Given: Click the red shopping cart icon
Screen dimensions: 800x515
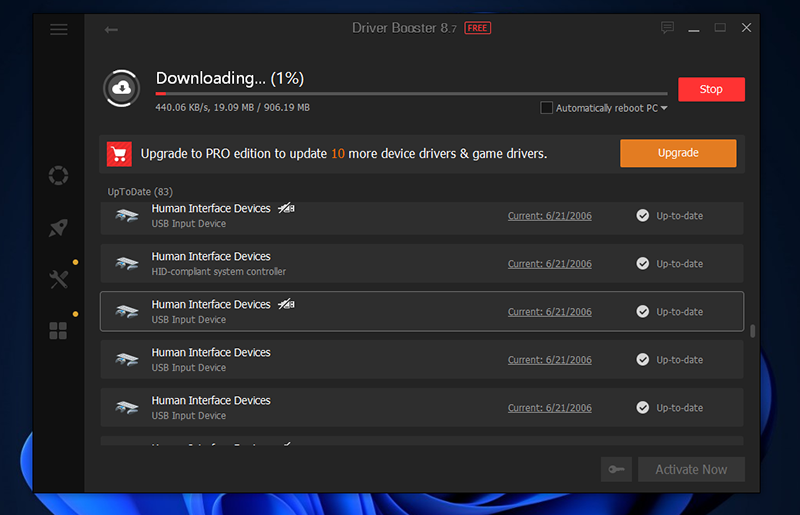Looking at the screenshot, I should (x=120, y=154).
